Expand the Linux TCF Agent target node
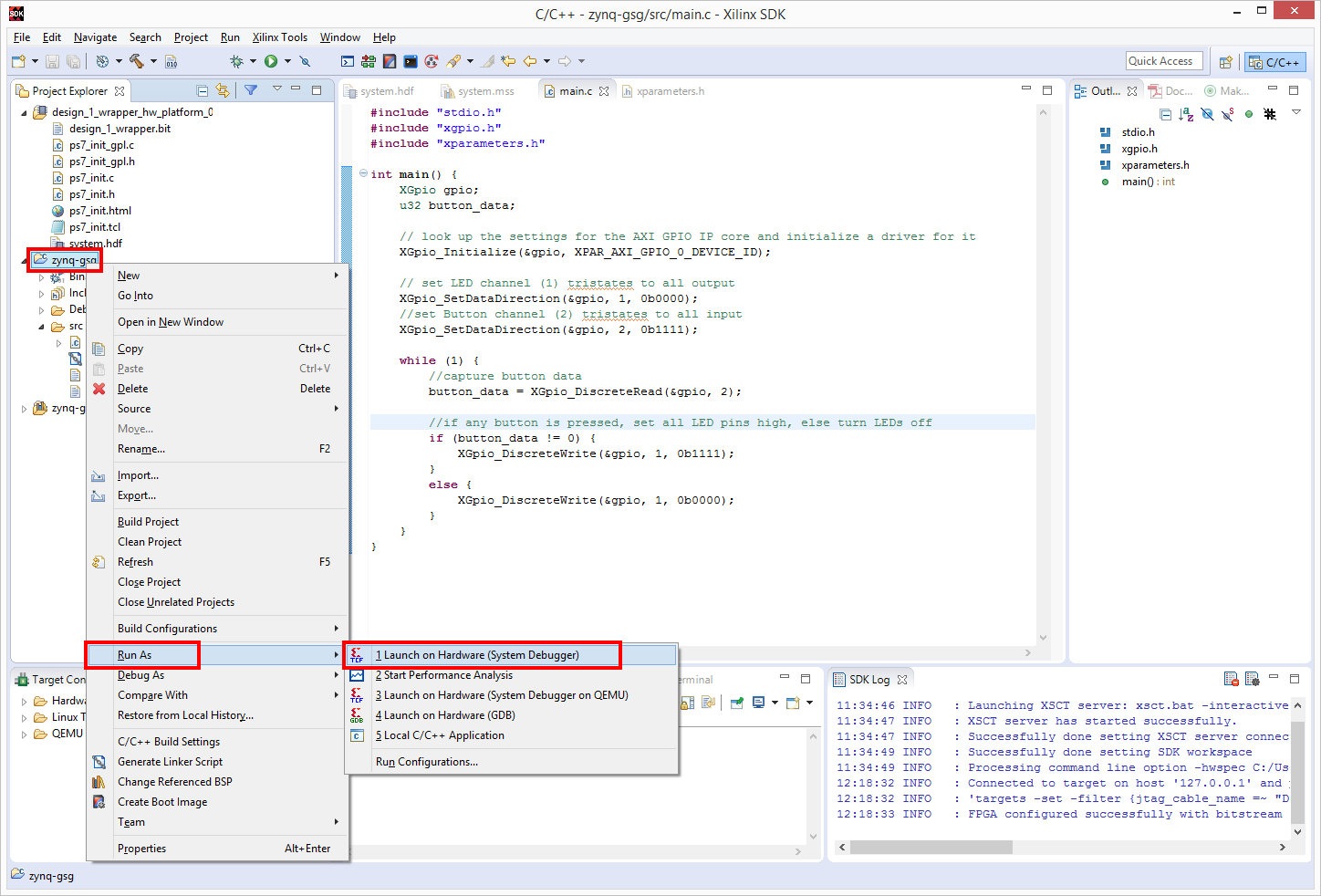The image size is (1321, 896). tap(24, 717)
